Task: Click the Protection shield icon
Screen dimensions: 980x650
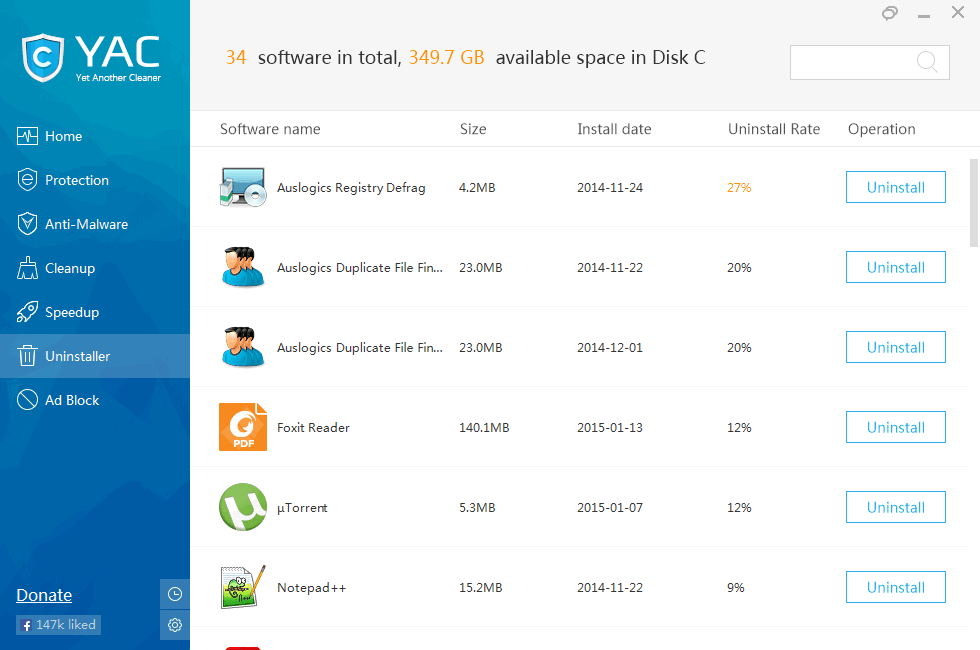Action: 27,180
